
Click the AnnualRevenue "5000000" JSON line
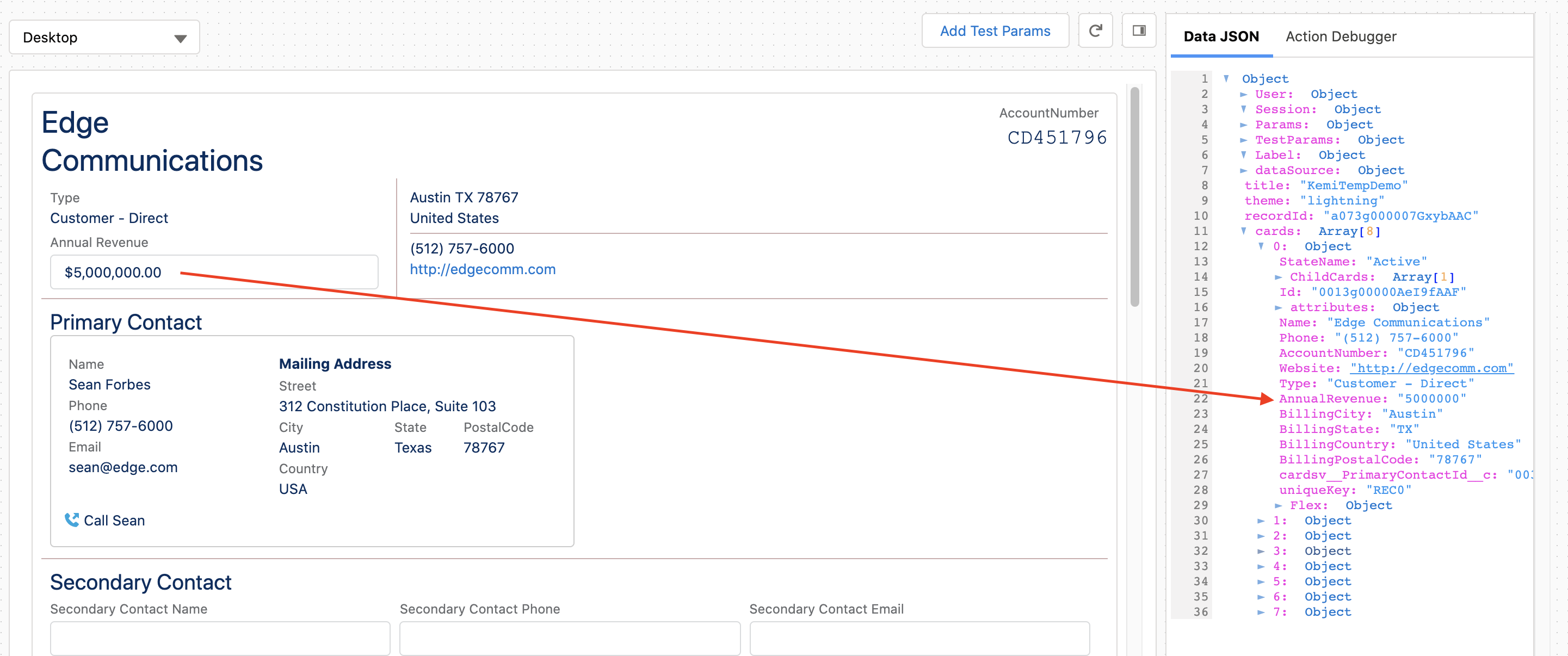1373,399
